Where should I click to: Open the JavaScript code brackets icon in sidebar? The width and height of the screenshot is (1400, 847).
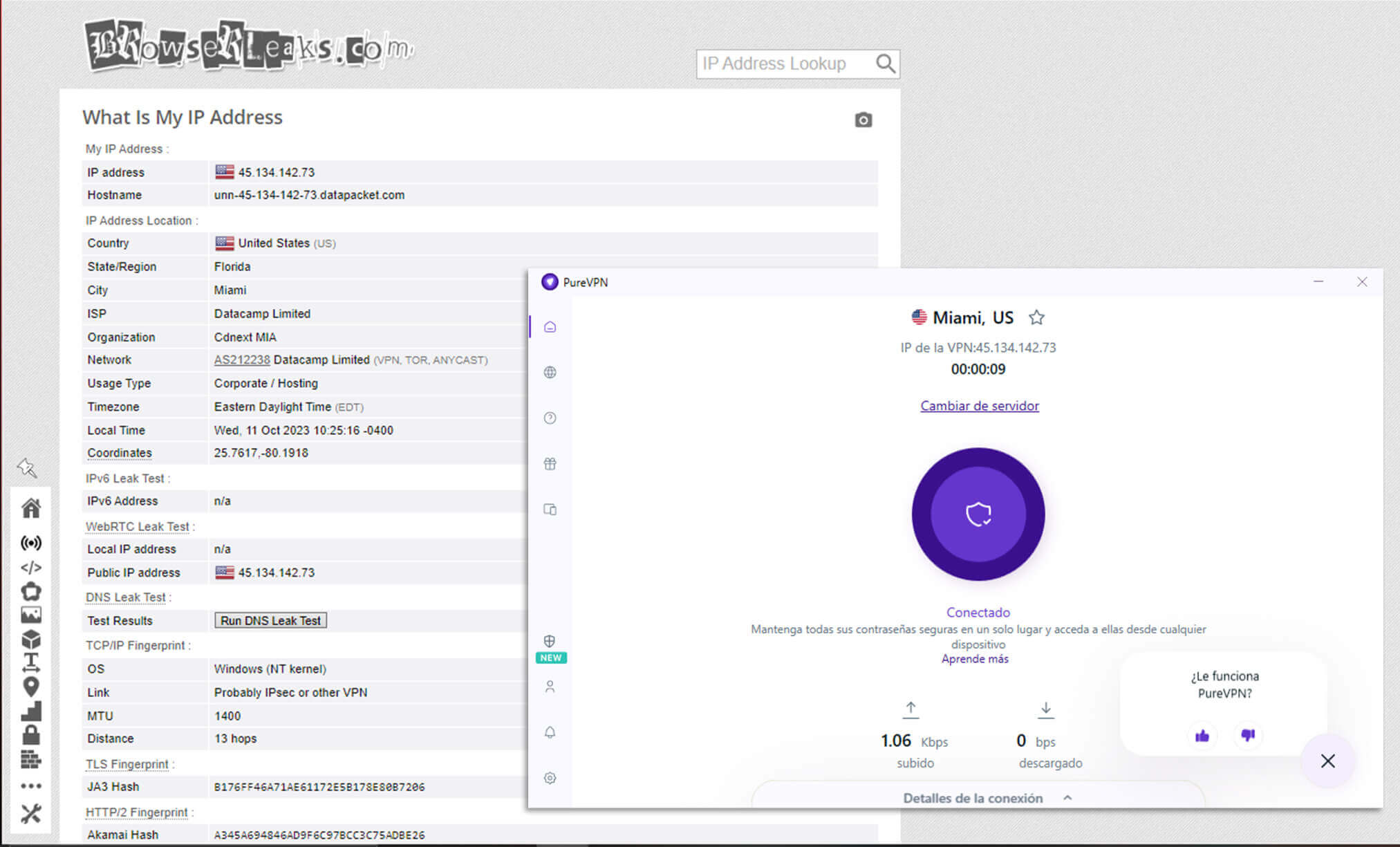31,568
